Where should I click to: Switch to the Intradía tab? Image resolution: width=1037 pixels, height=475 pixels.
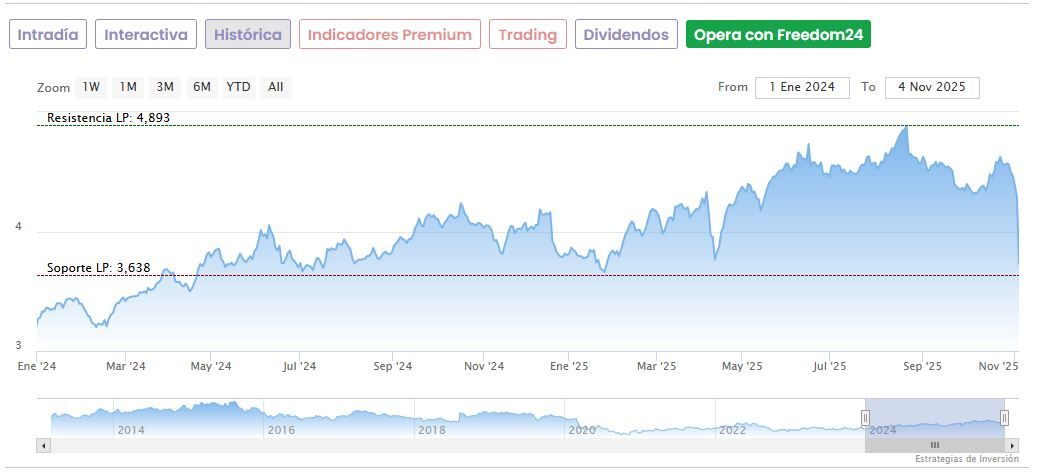click(x=48, y=35)
